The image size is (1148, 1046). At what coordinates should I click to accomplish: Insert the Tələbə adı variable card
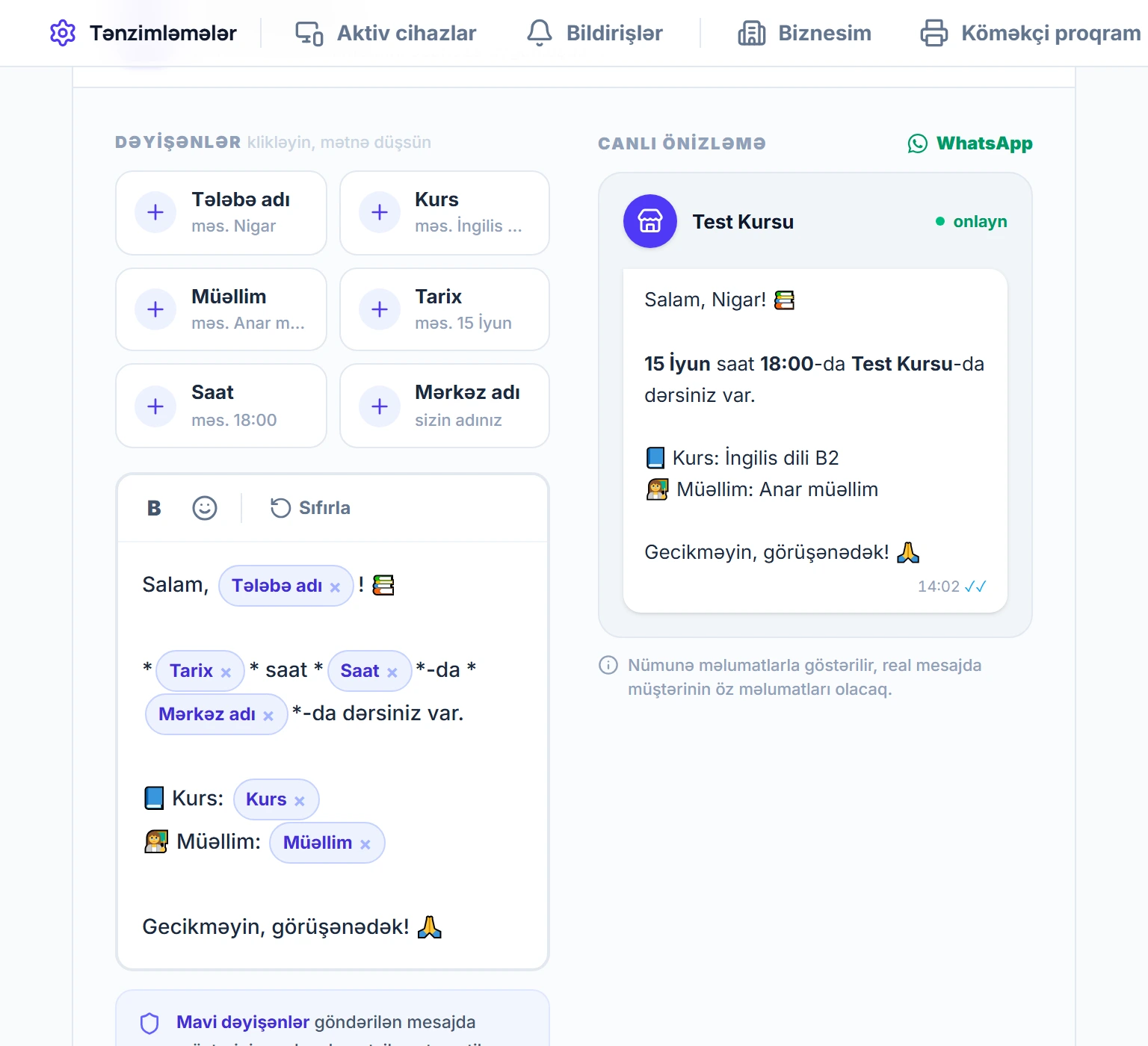[221, 213]
